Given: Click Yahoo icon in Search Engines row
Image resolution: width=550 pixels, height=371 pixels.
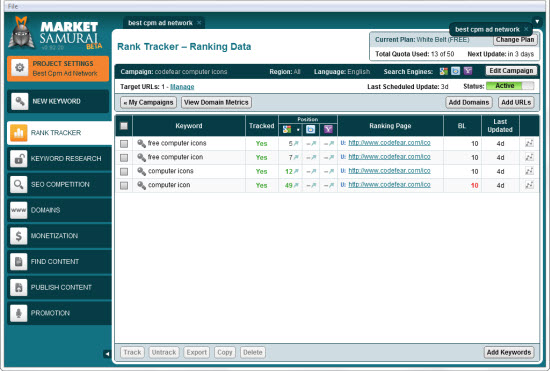Looking at the screenshot, I should pyautogui.click(x=468, y=71).
